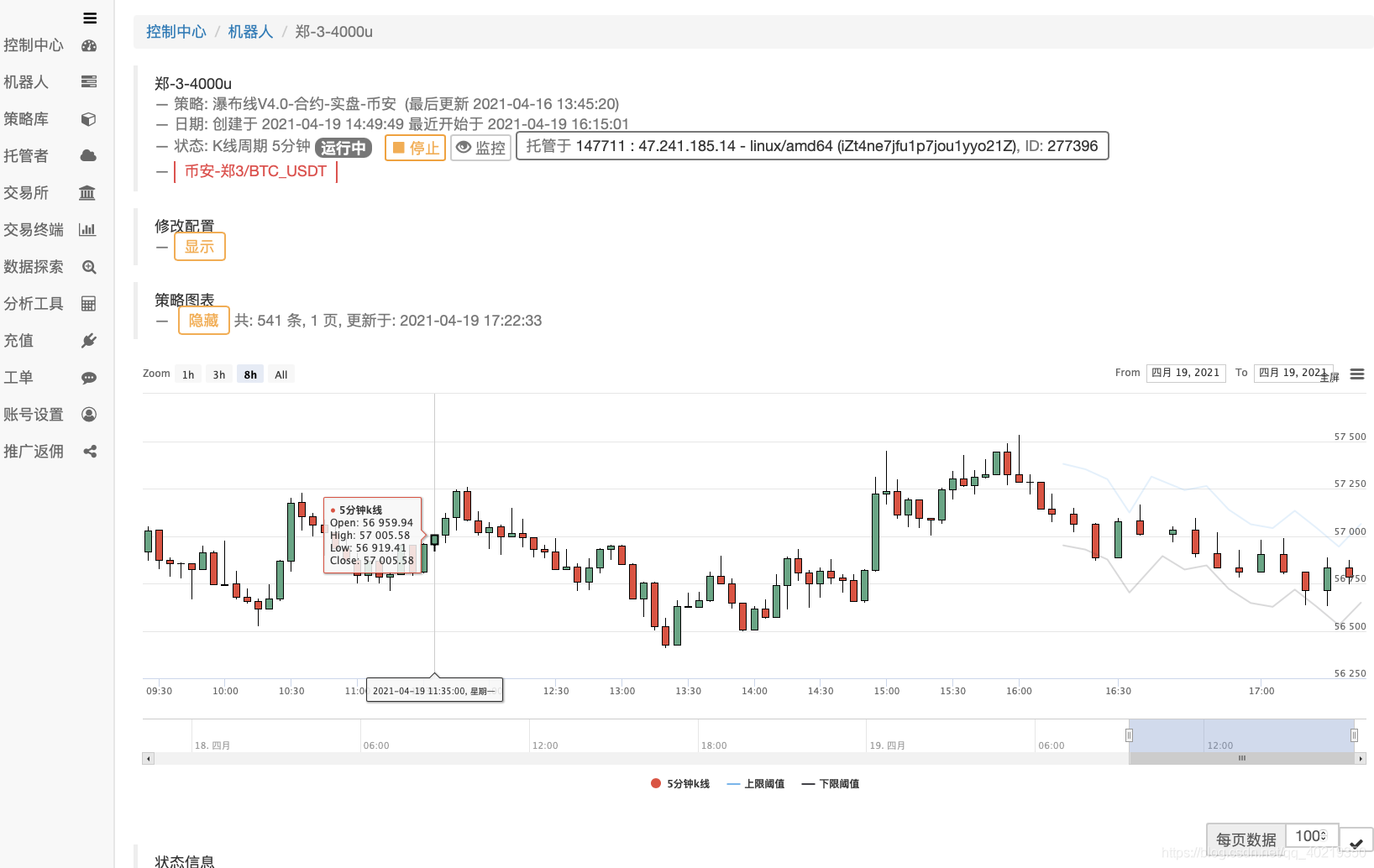Open 监控 monitor button
The image size is (1374, 868).
point(481,148)
